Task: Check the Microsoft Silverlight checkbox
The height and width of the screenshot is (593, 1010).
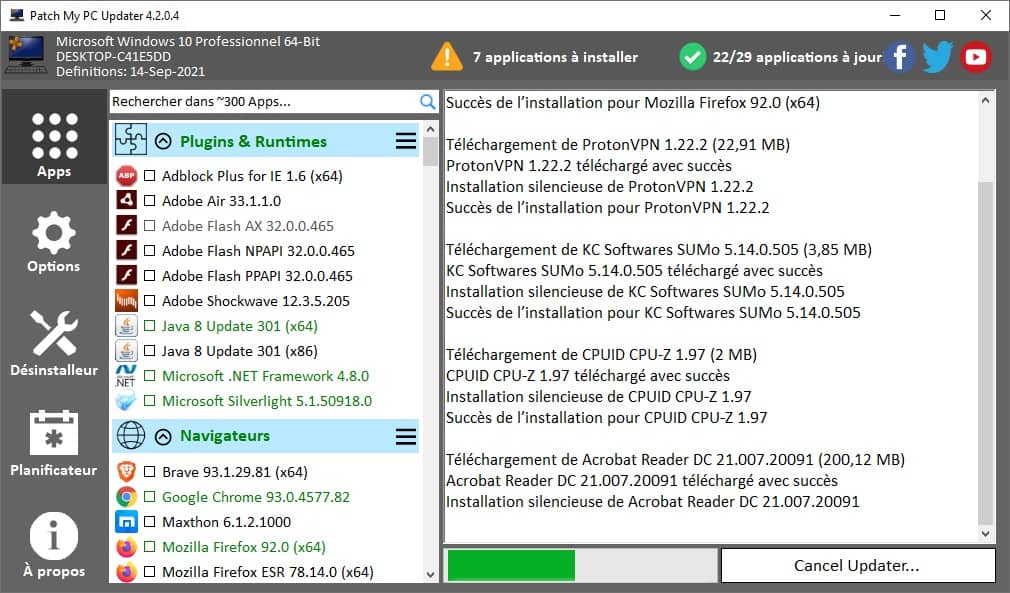Action: pos(149,401)
